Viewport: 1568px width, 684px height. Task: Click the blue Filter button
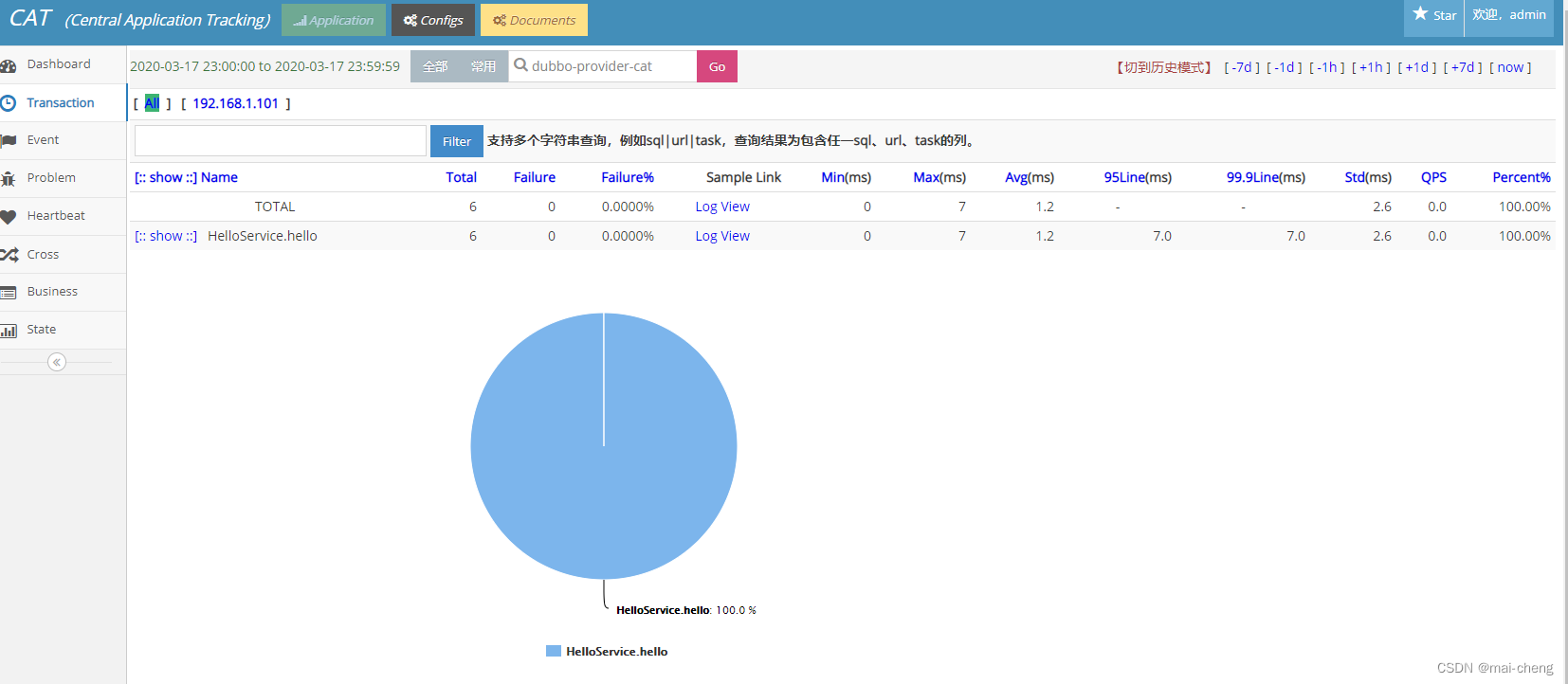(x=457, y=141)
